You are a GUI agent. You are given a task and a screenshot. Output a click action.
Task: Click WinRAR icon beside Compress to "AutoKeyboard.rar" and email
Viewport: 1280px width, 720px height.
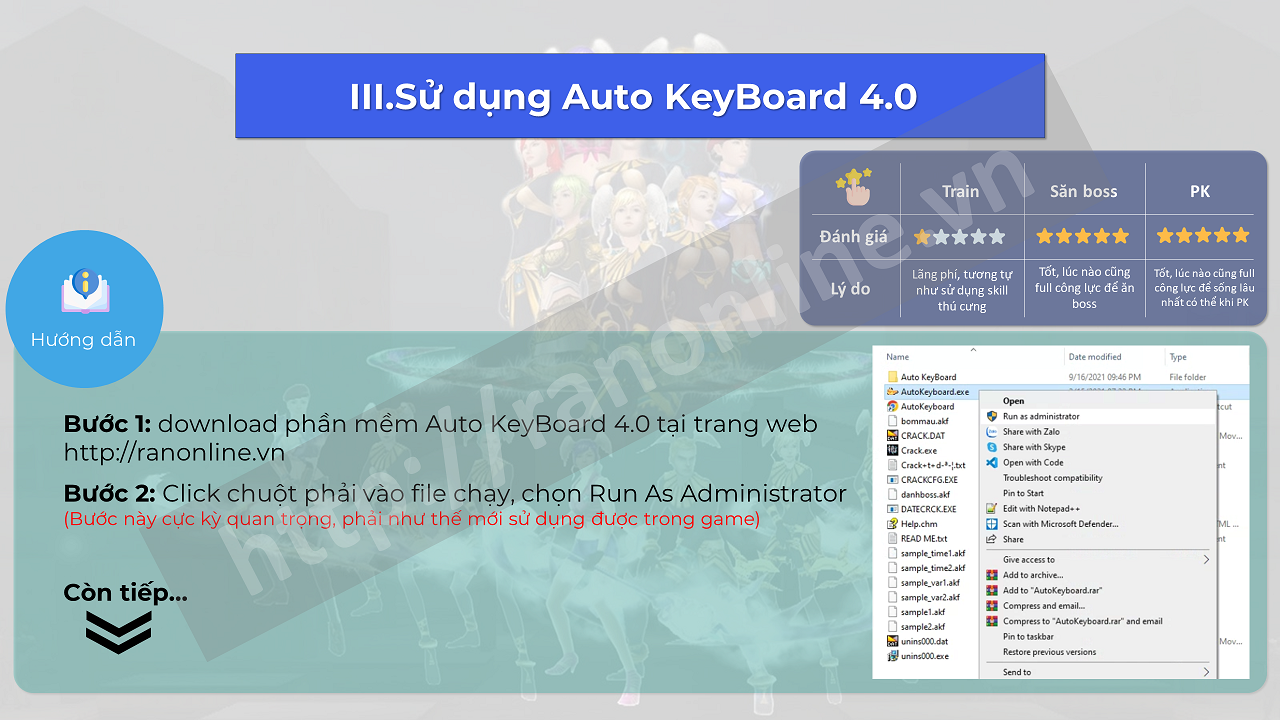(x=992, y=621)
